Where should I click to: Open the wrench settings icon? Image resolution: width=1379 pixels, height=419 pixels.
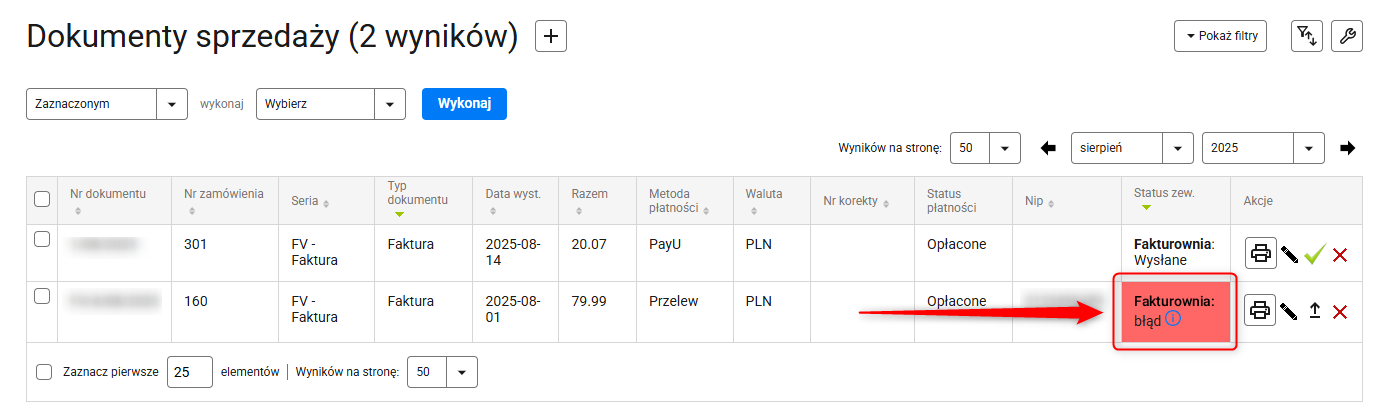pos(1347,36)
